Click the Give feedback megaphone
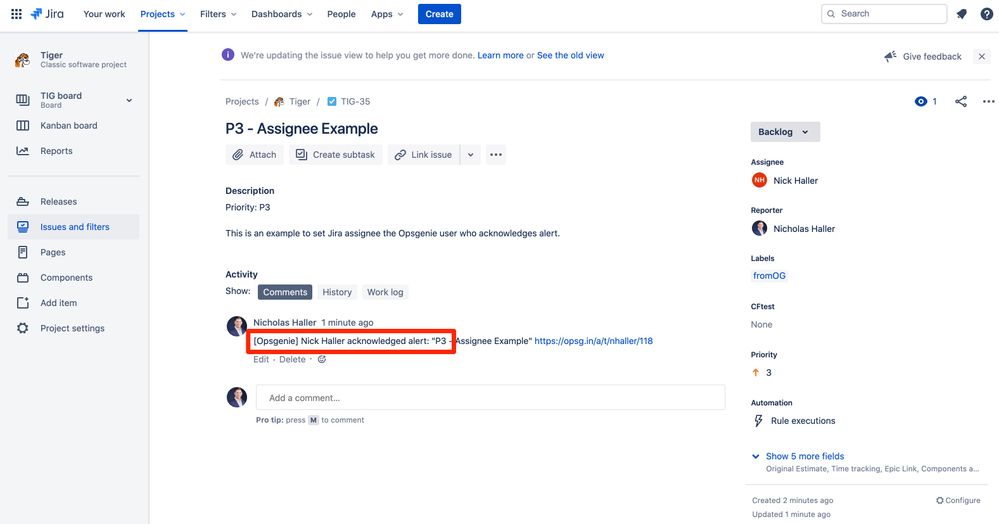999x524 pixels. pos(923,56)
